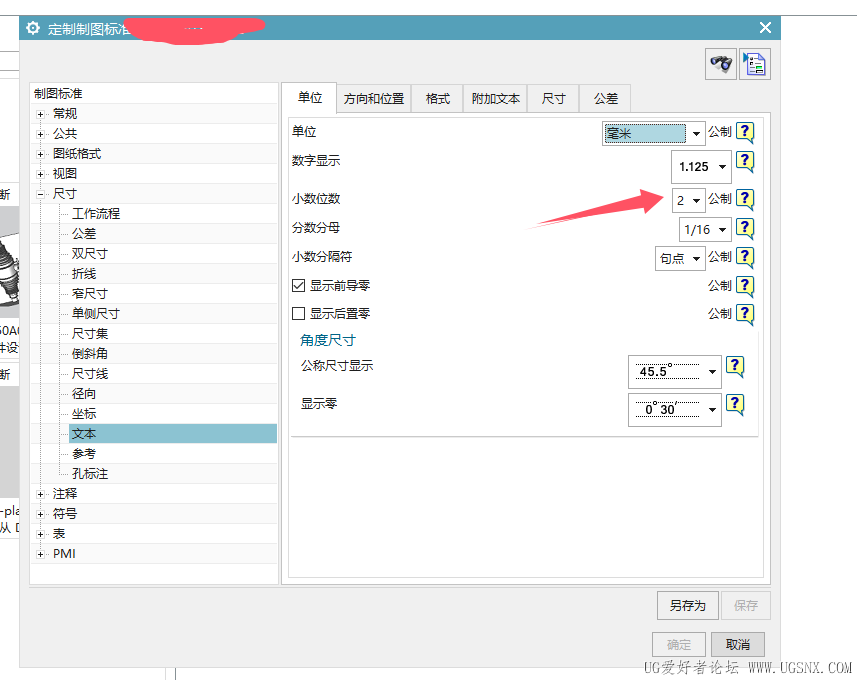The width and height of the screenshot is (857, 680).
Task: Select 坐标 in the tree
Action: pos(84,414)
